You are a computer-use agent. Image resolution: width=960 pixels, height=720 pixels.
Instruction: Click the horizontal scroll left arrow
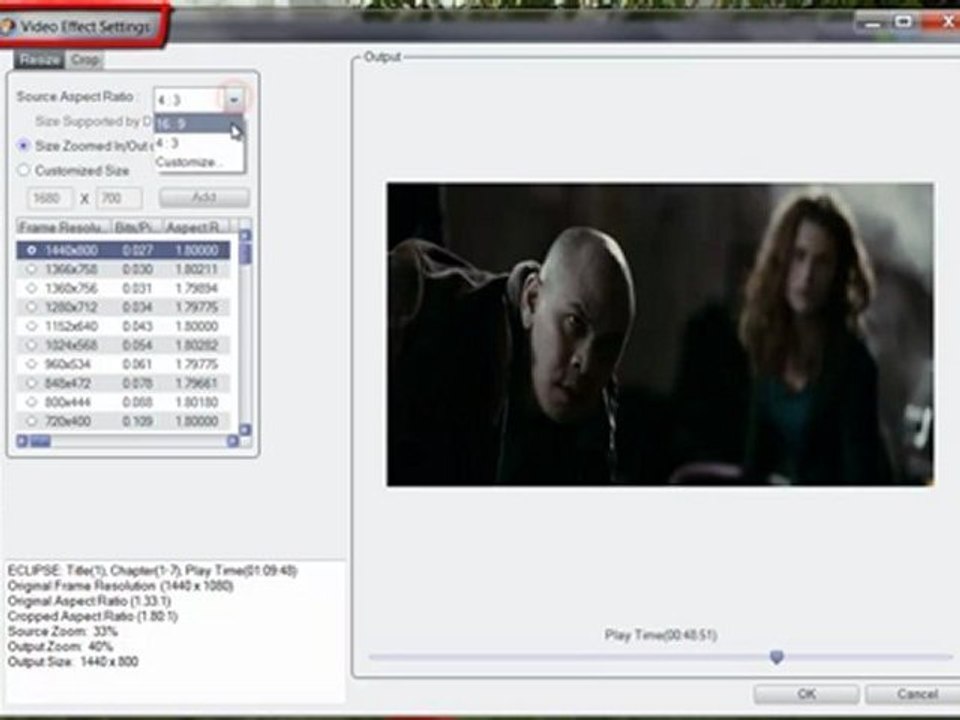22,441
